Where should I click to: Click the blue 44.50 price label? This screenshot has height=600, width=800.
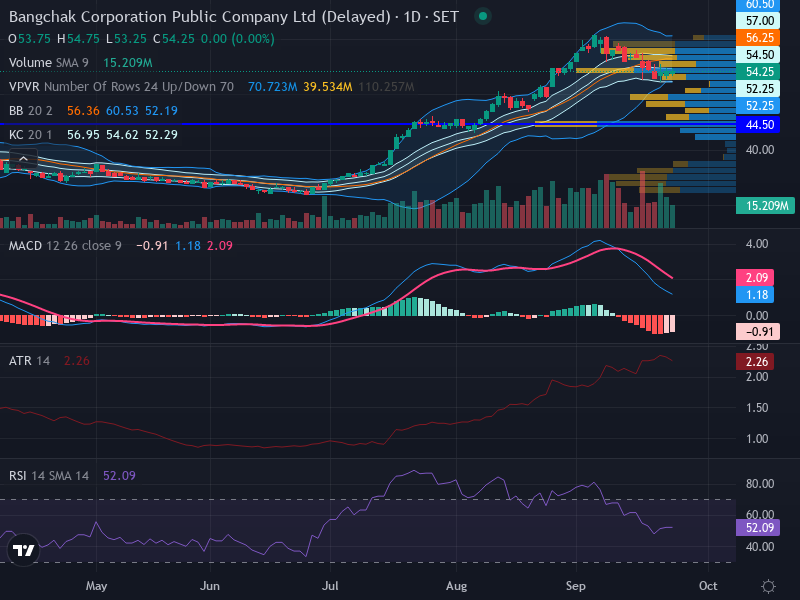[758, 124]
